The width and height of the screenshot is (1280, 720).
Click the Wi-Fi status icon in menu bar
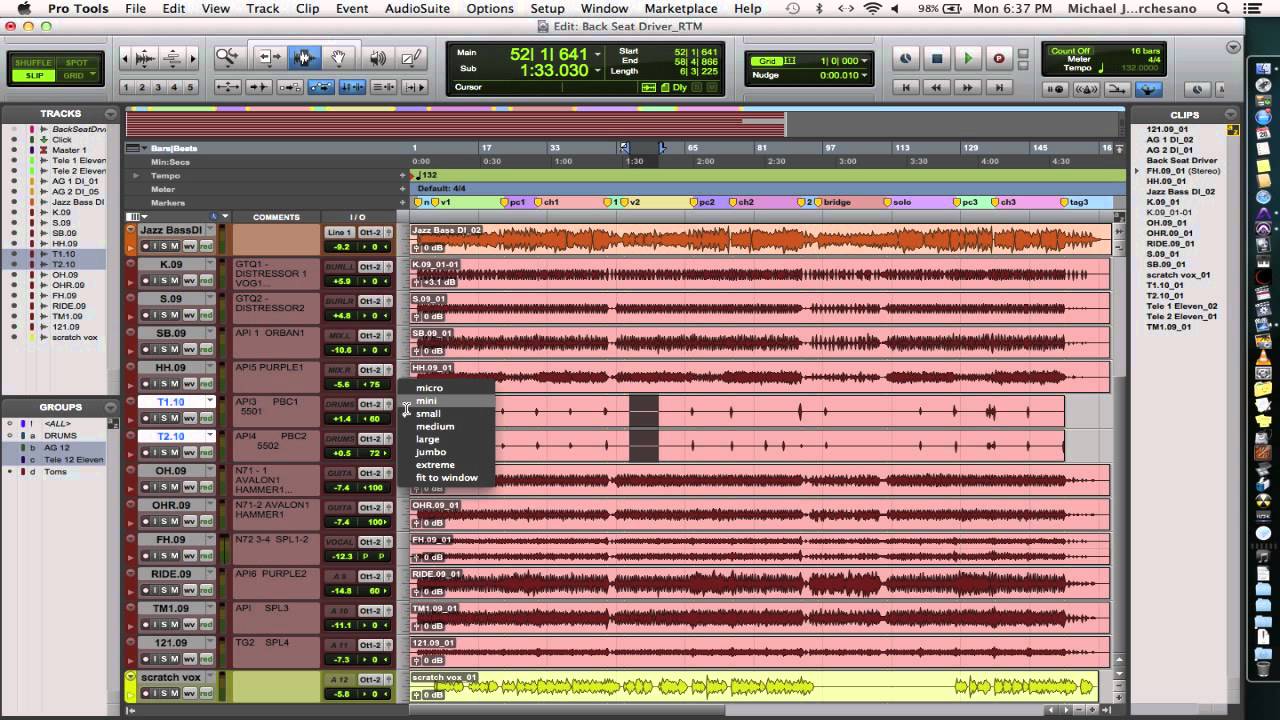tap(872, 8)
